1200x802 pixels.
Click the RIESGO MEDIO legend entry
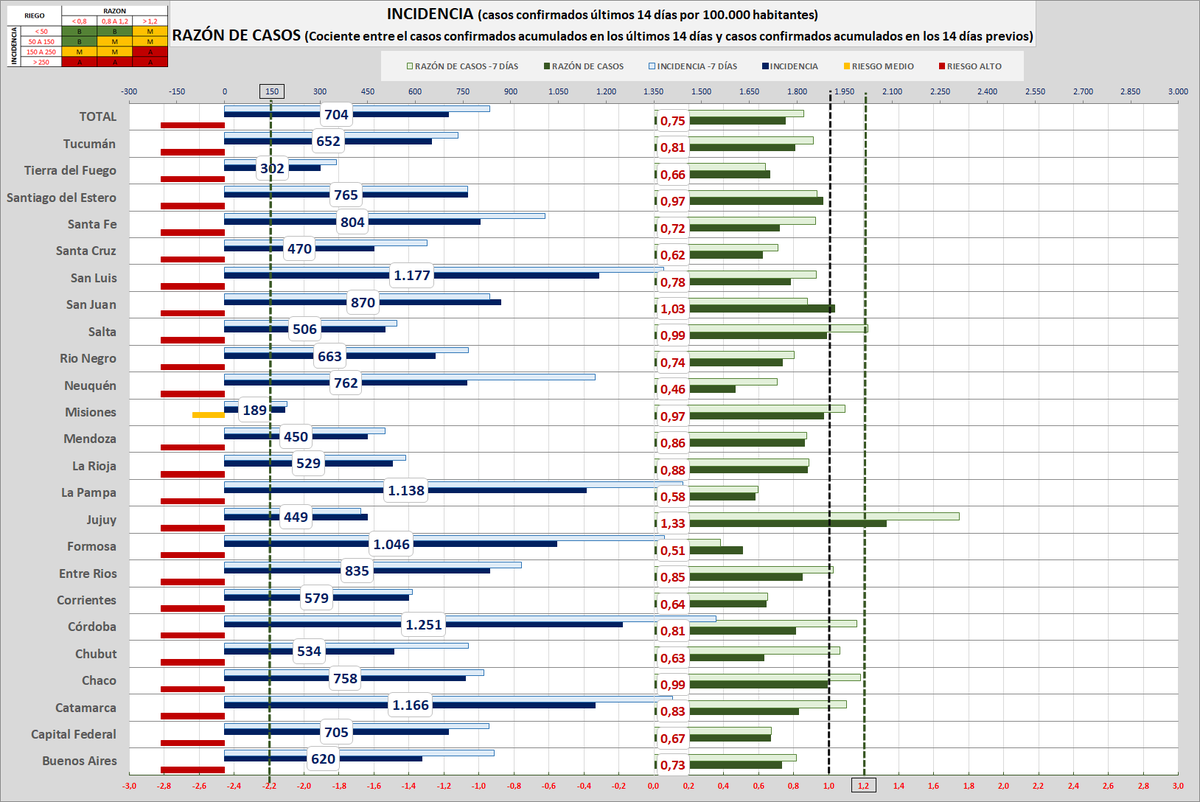tap(888, 66)
